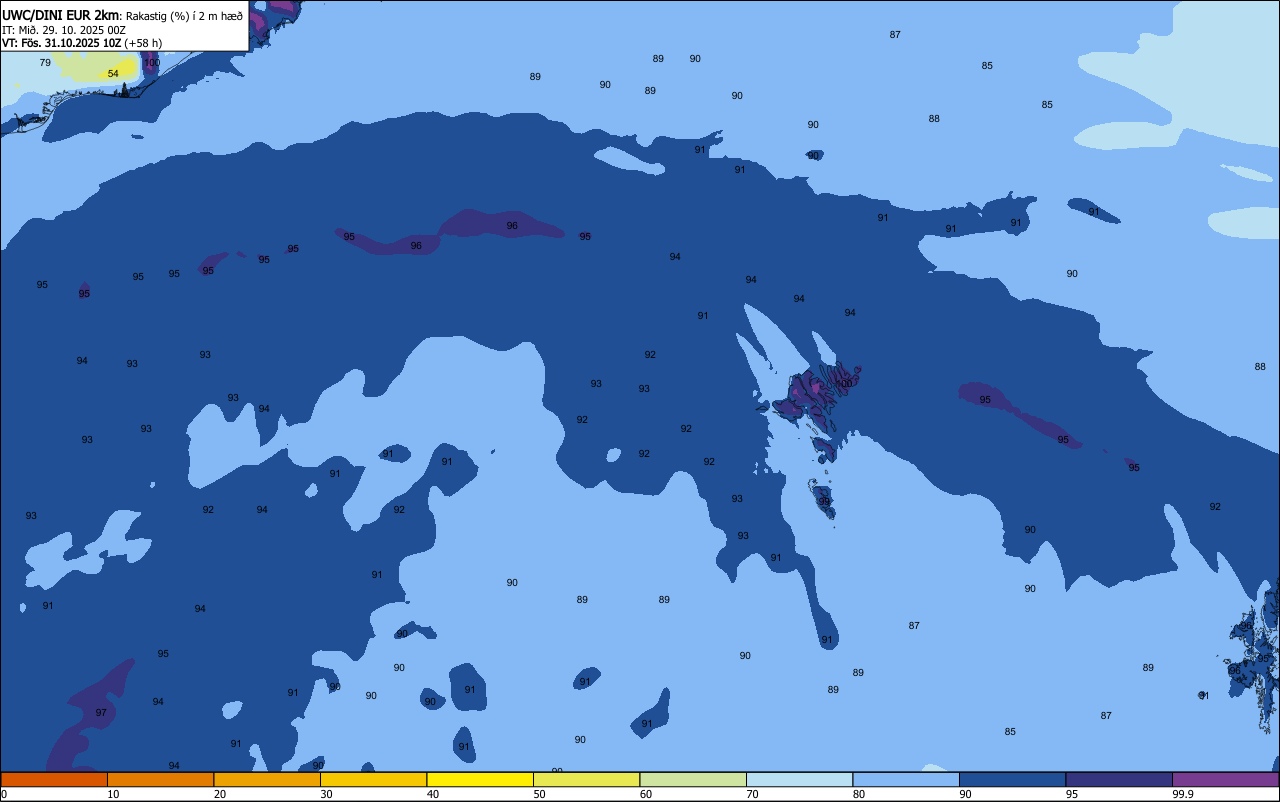Click the '100' value over the Faroe Islands
The height and width of the screenshot is (802, 1280).
tap(844, 384)
